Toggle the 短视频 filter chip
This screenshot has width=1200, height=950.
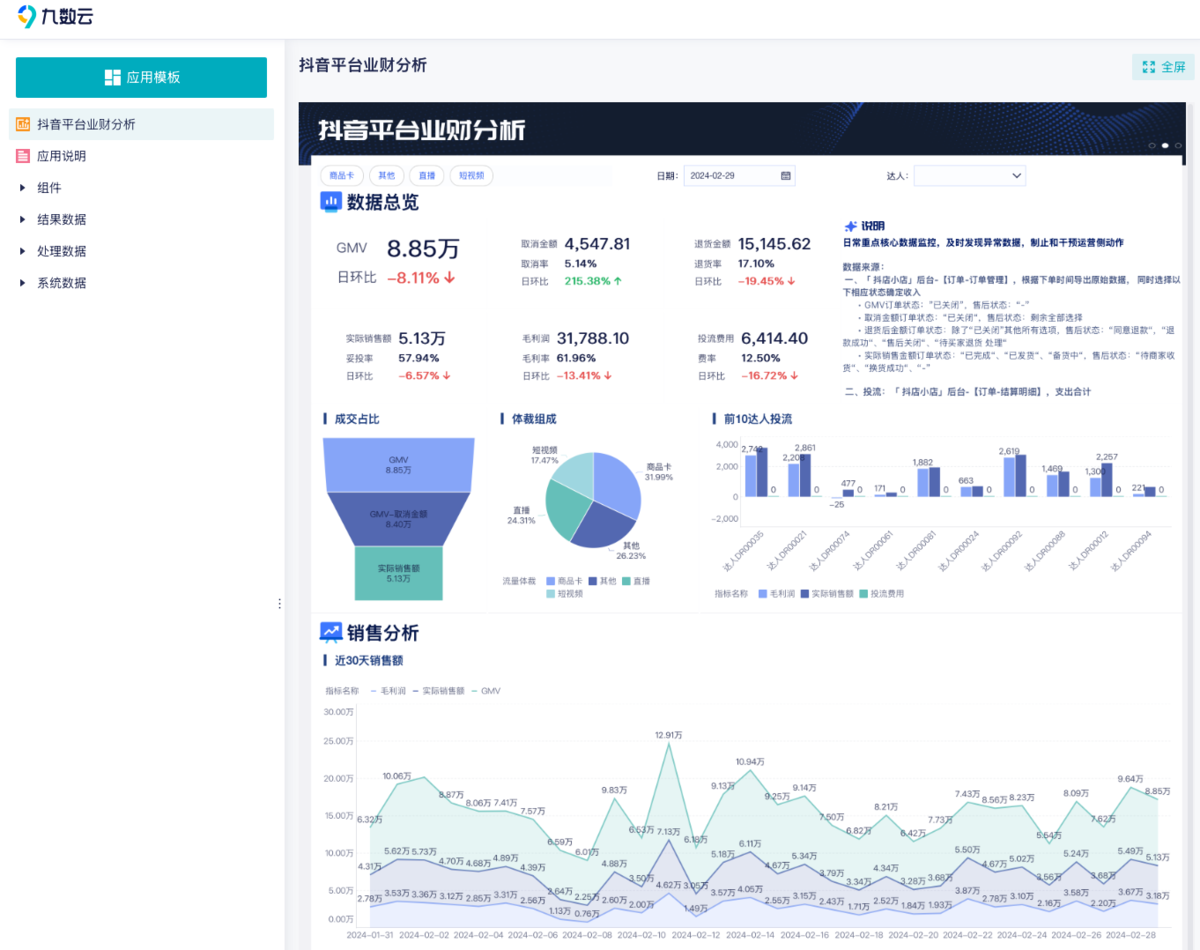(x=471, y=176)
